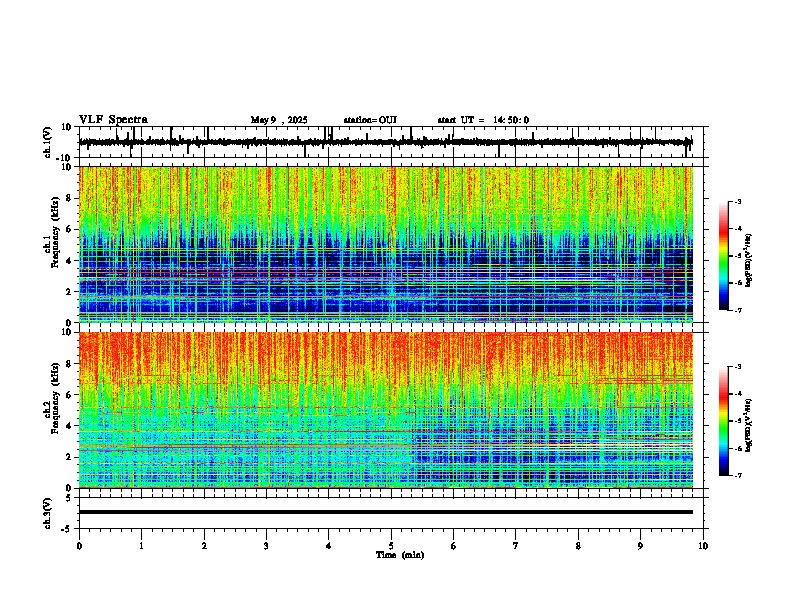Click the "6" kHz tick of ch.1 spectrogram
The height and width of the screenshot is (612, 792).
70,229
